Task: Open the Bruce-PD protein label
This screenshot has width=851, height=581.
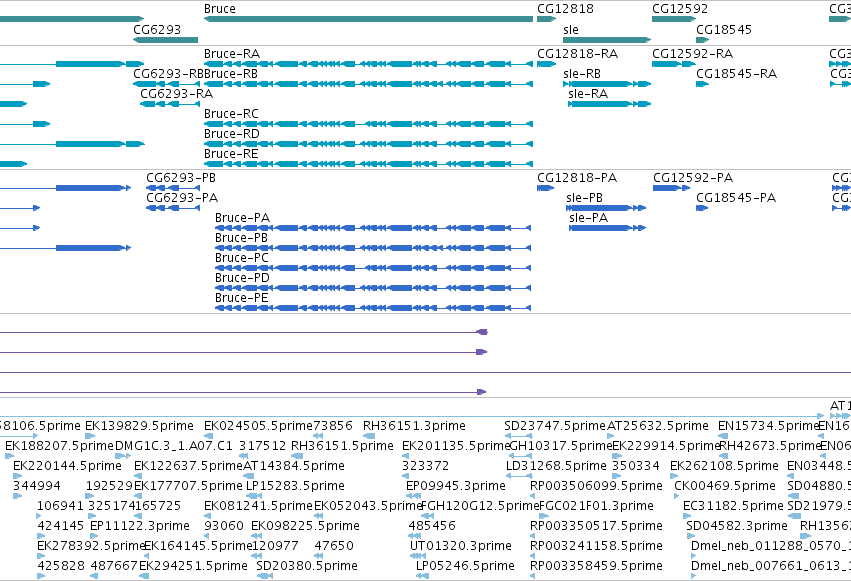Action: coord(242,278)
